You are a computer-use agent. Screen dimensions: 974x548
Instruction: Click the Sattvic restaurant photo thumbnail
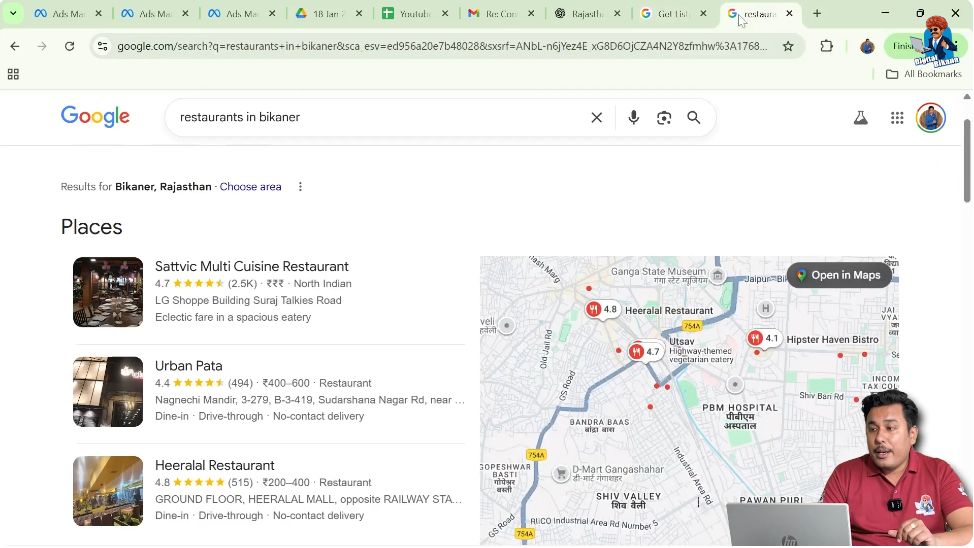click(108, 292)
